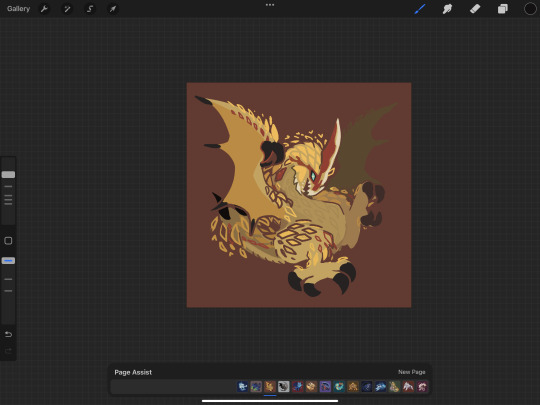The image size is (540, 405).
Task: Click the brush size slider handle
Action: [8, 175]
